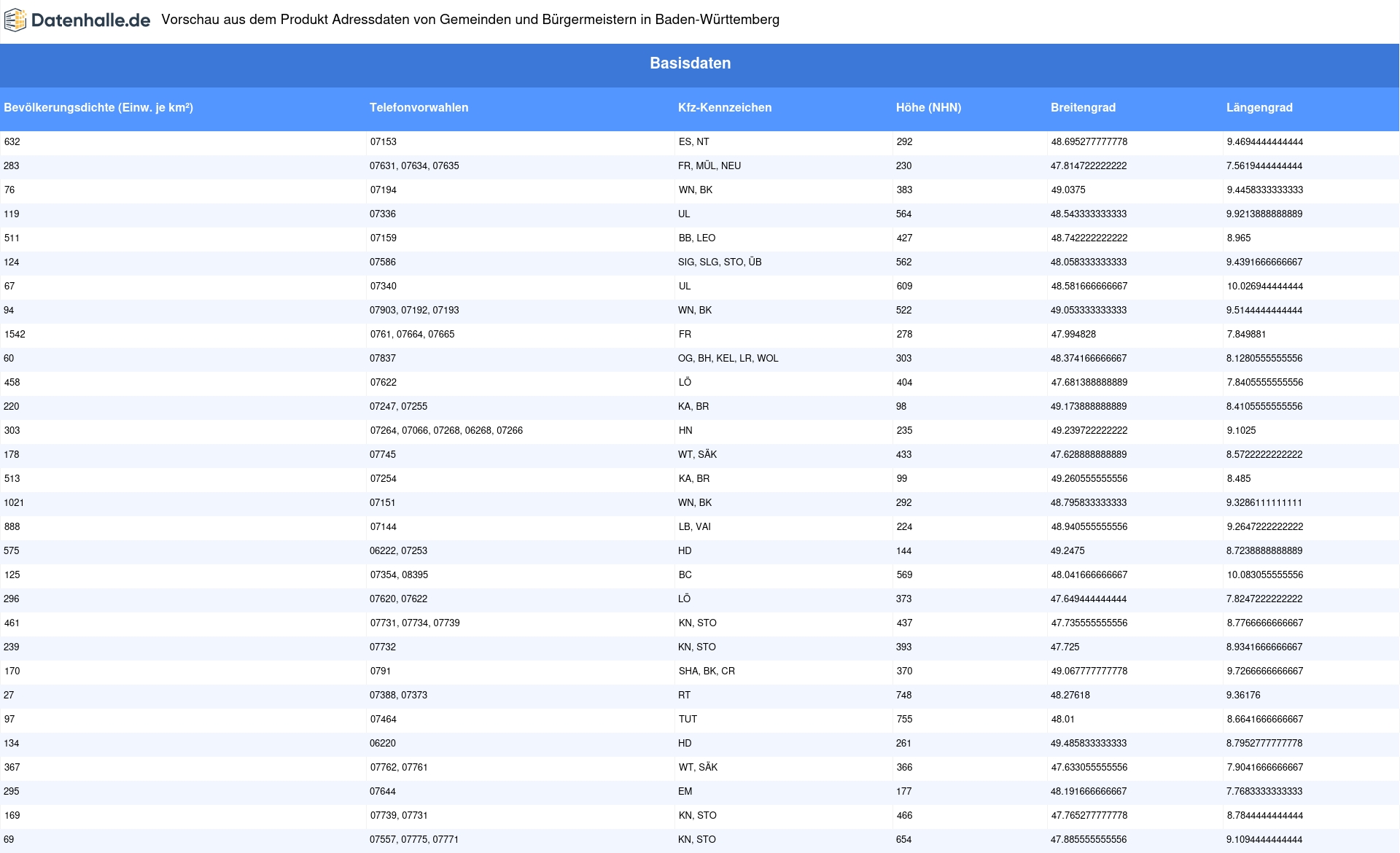Click area codes '07762, 07761'
This screenshot has width=1400, height=853.
(x=399, y=768)
